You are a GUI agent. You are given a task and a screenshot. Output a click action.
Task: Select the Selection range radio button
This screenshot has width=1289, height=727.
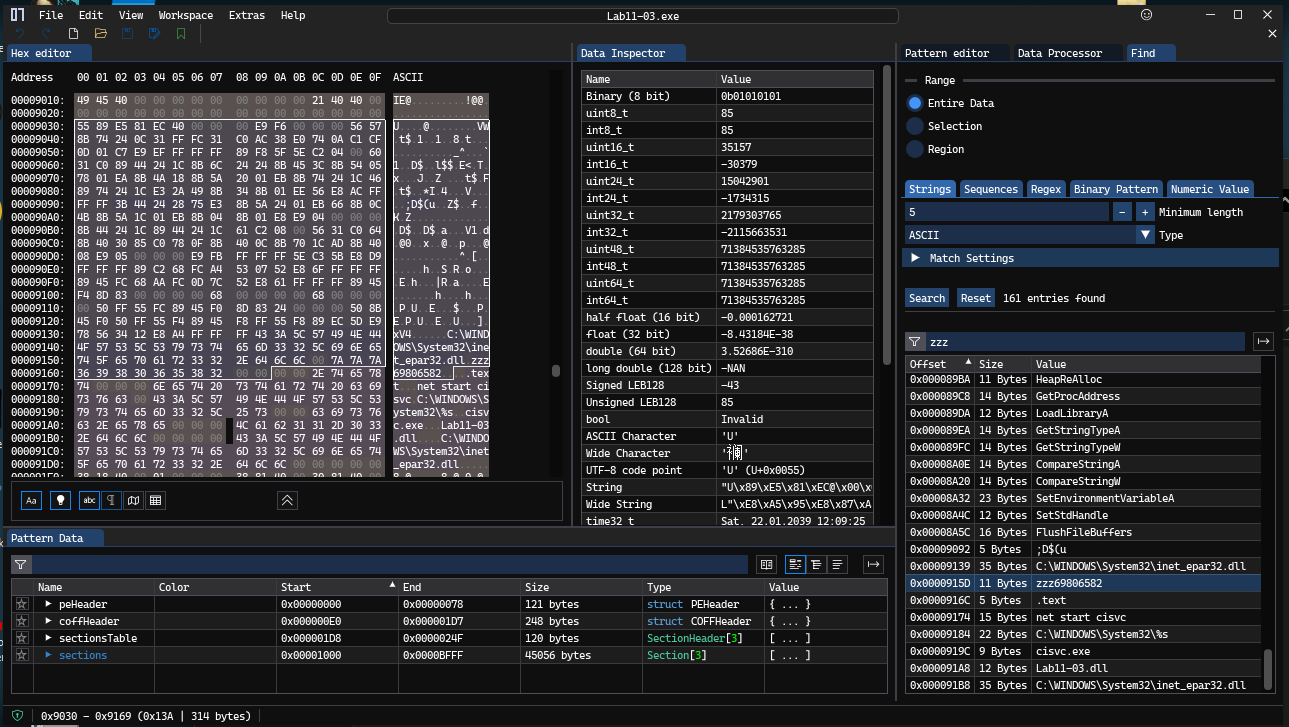[x=914, y=126]
